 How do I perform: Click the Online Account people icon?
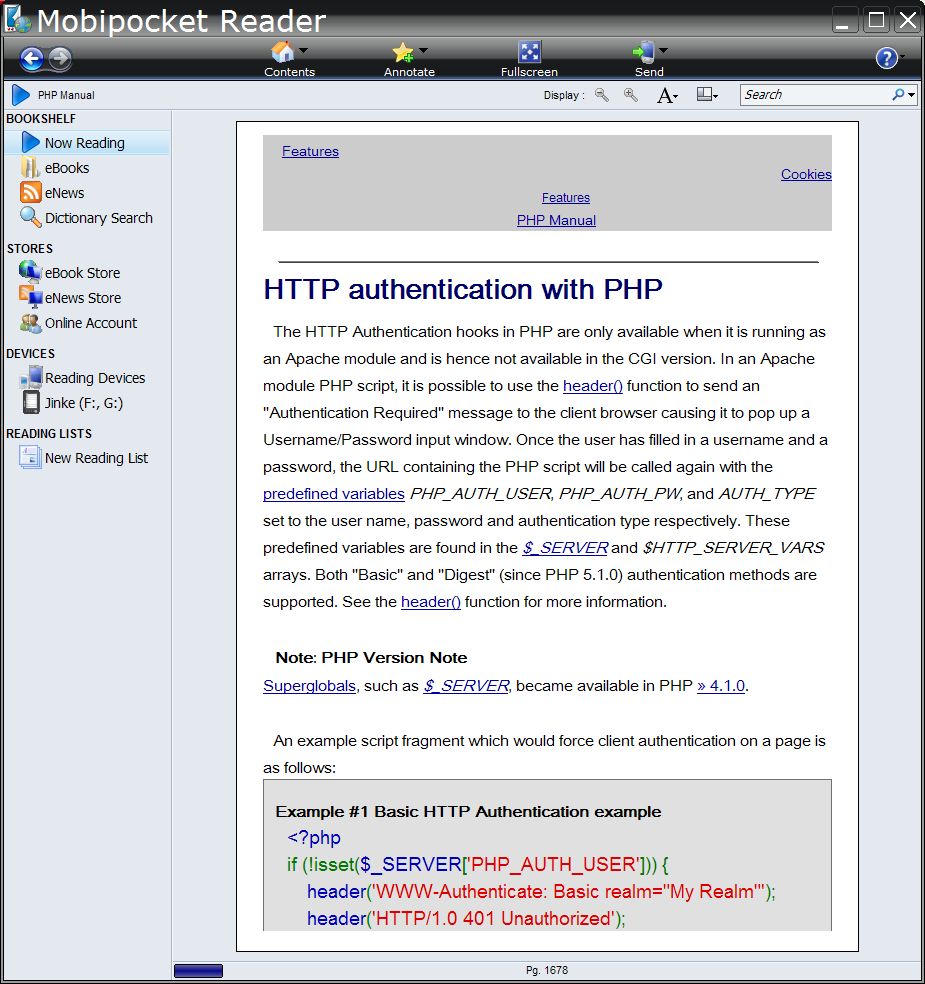click(x=30, y=323)
